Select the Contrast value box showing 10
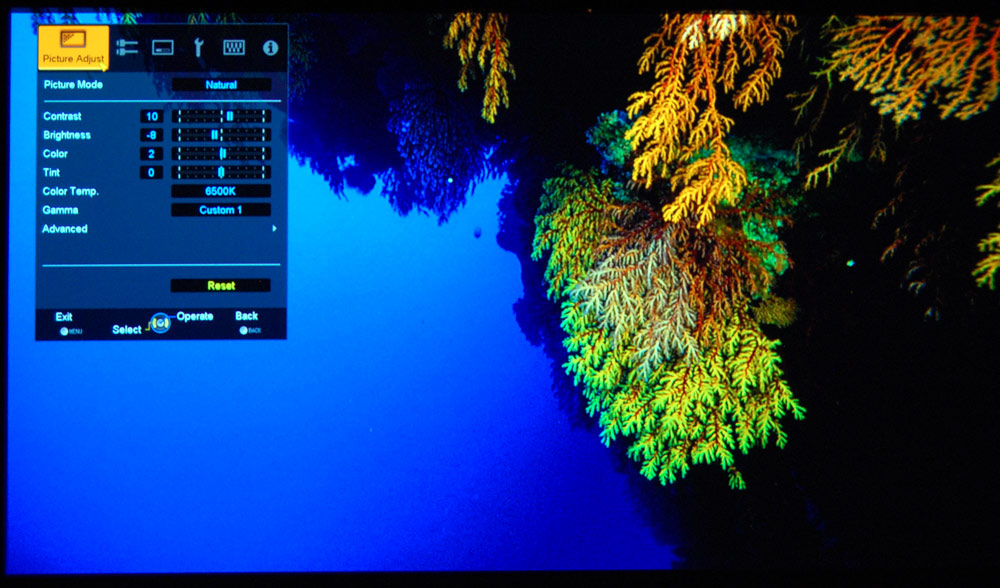Image resolution: width=1000 pixels, height=588 pixels. (150, 116)
